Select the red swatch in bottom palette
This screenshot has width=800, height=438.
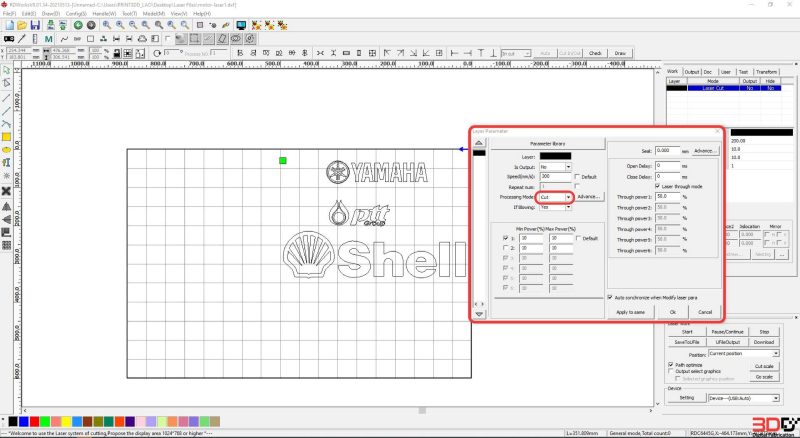click(x=34, y=422)
